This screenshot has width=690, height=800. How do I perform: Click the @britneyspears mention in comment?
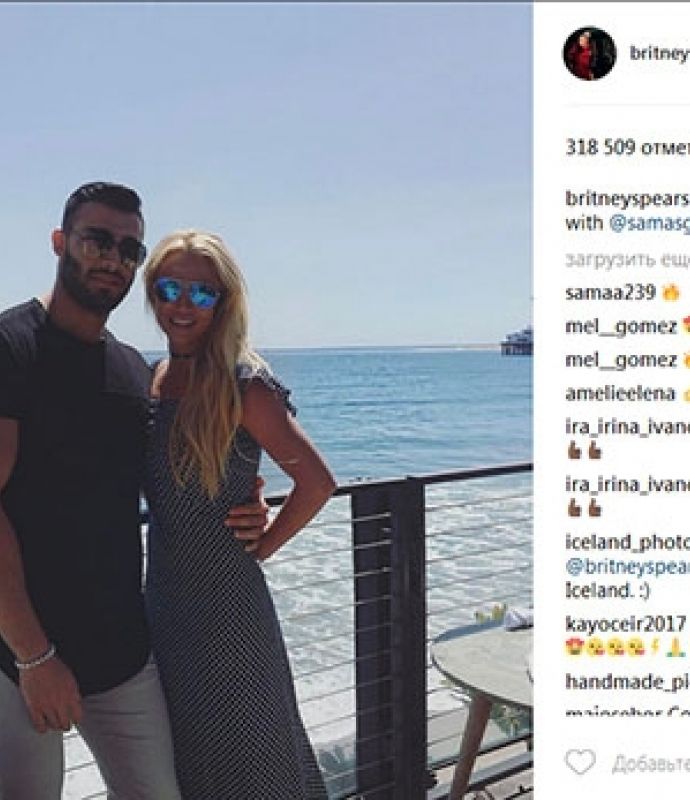coord(628,566)
